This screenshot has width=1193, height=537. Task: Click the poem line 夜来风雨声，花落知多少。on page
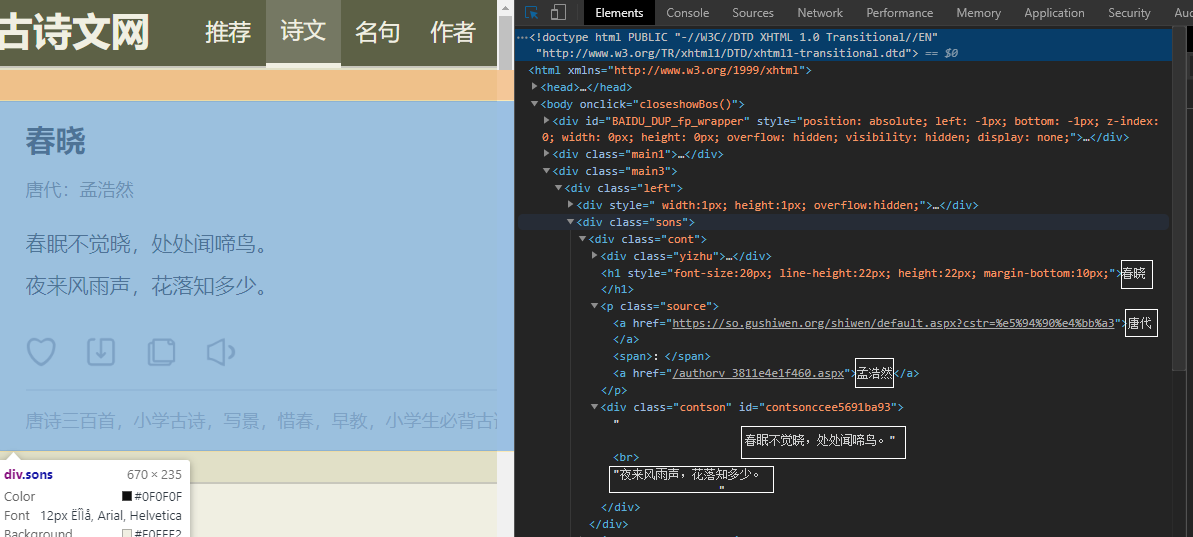(148, 286)
